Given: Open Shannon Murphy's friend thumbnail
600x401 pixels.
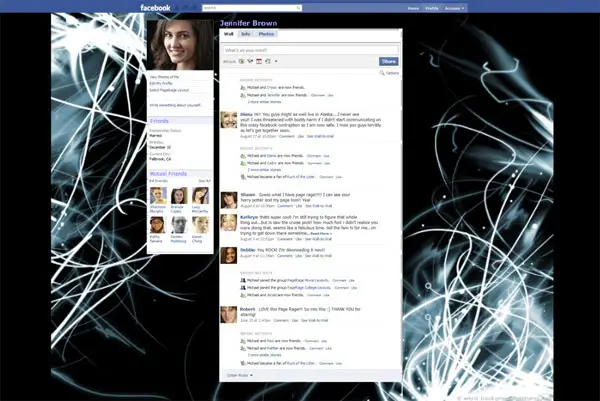Looking at the screenshot, I should (158, 196).
